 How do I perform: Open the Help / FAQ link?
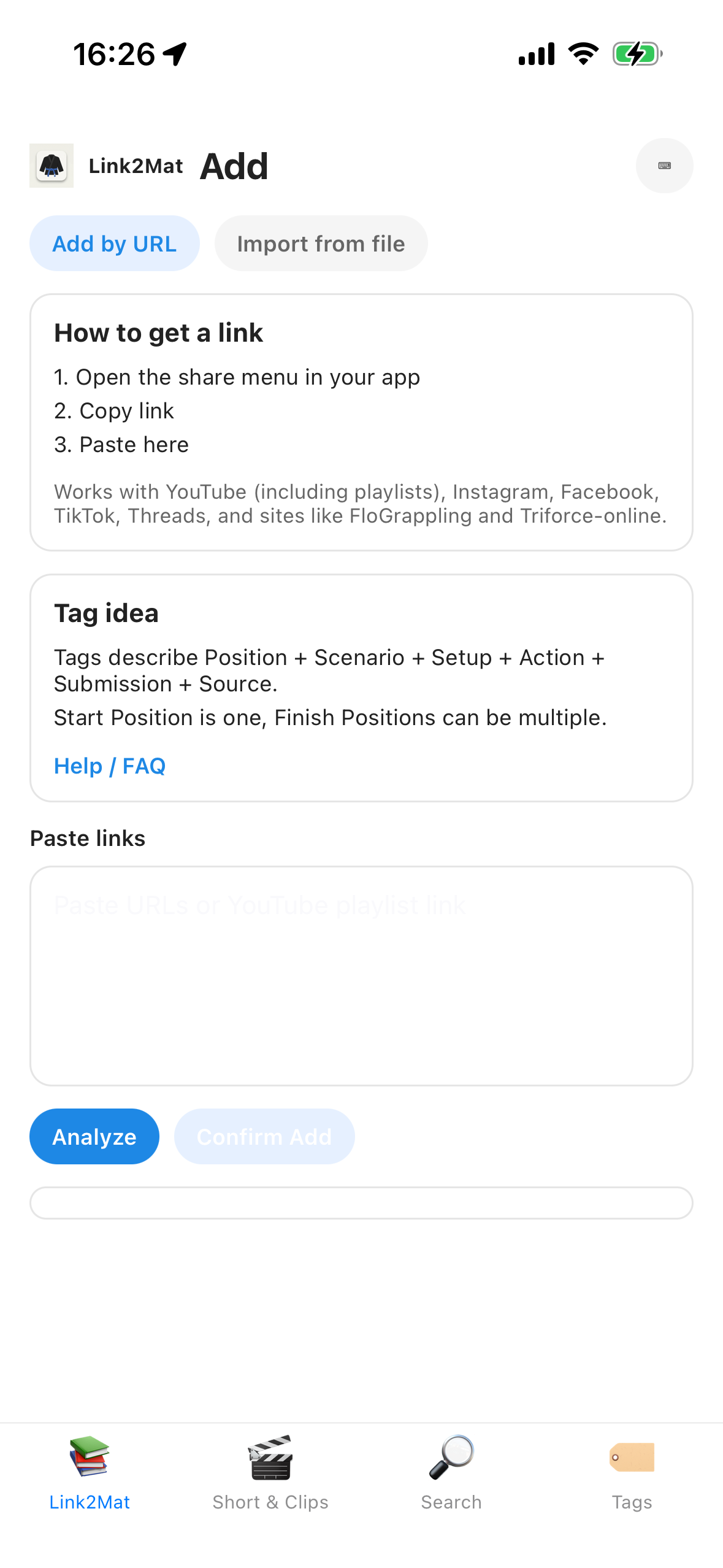pos(110,766)
